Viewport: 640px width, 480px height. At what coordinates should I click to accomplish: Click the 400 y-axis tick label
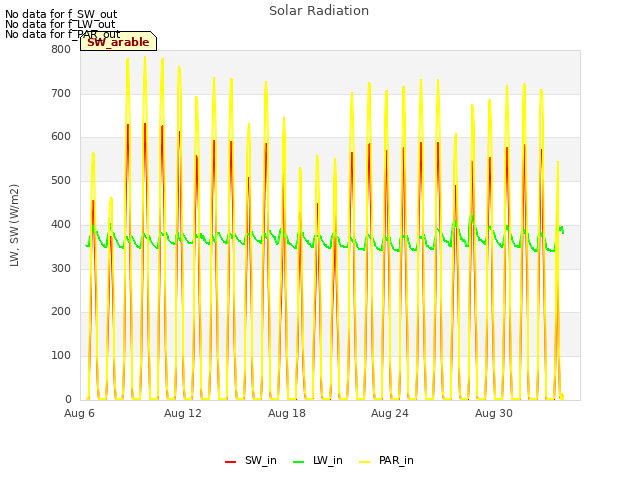click(x=61, y=224)
